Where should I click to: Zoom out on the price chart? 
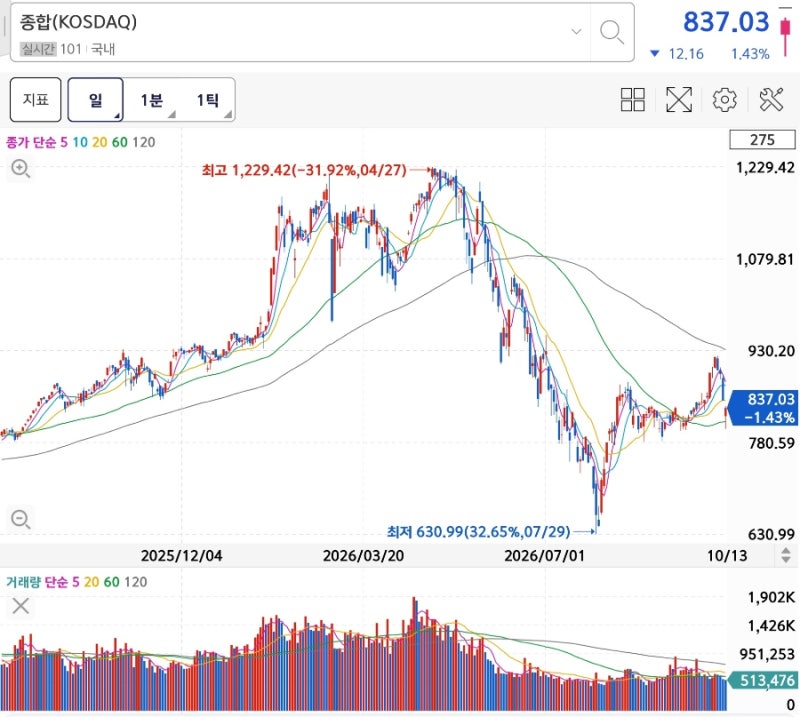[x=21, y=520]
